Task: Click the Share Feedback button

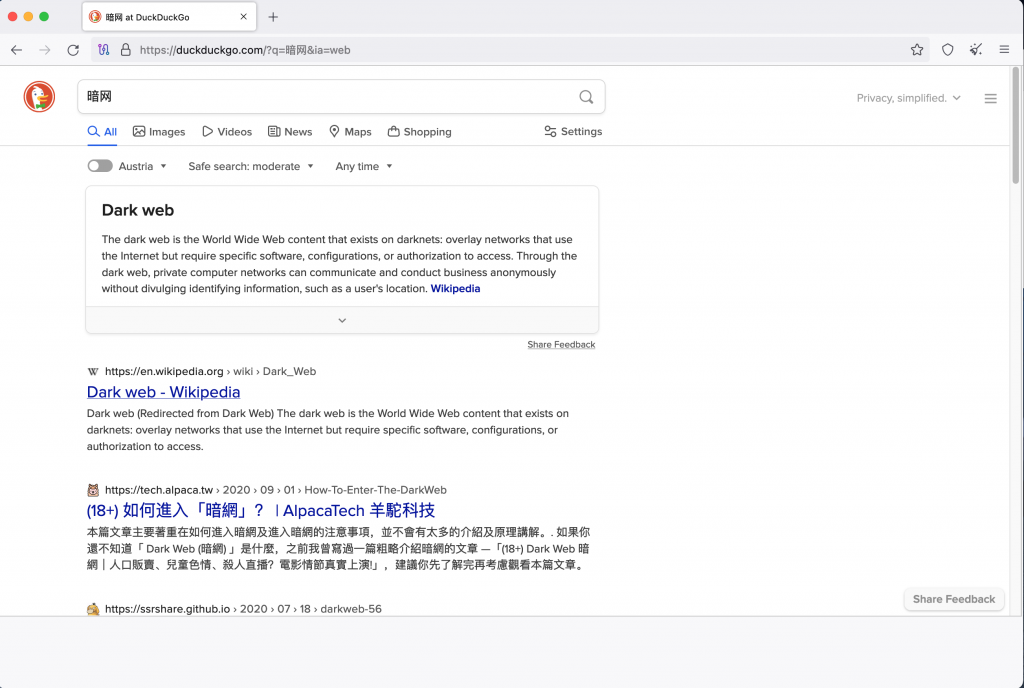Action: (x=953, y=599)
